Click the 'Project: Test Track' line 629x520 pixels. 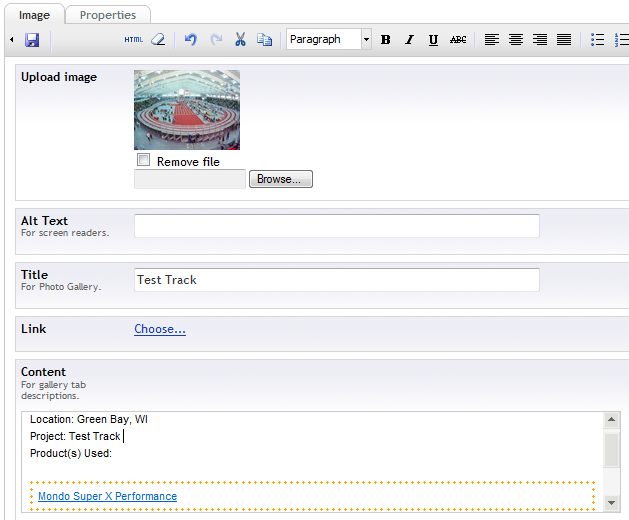coord(75,436)
